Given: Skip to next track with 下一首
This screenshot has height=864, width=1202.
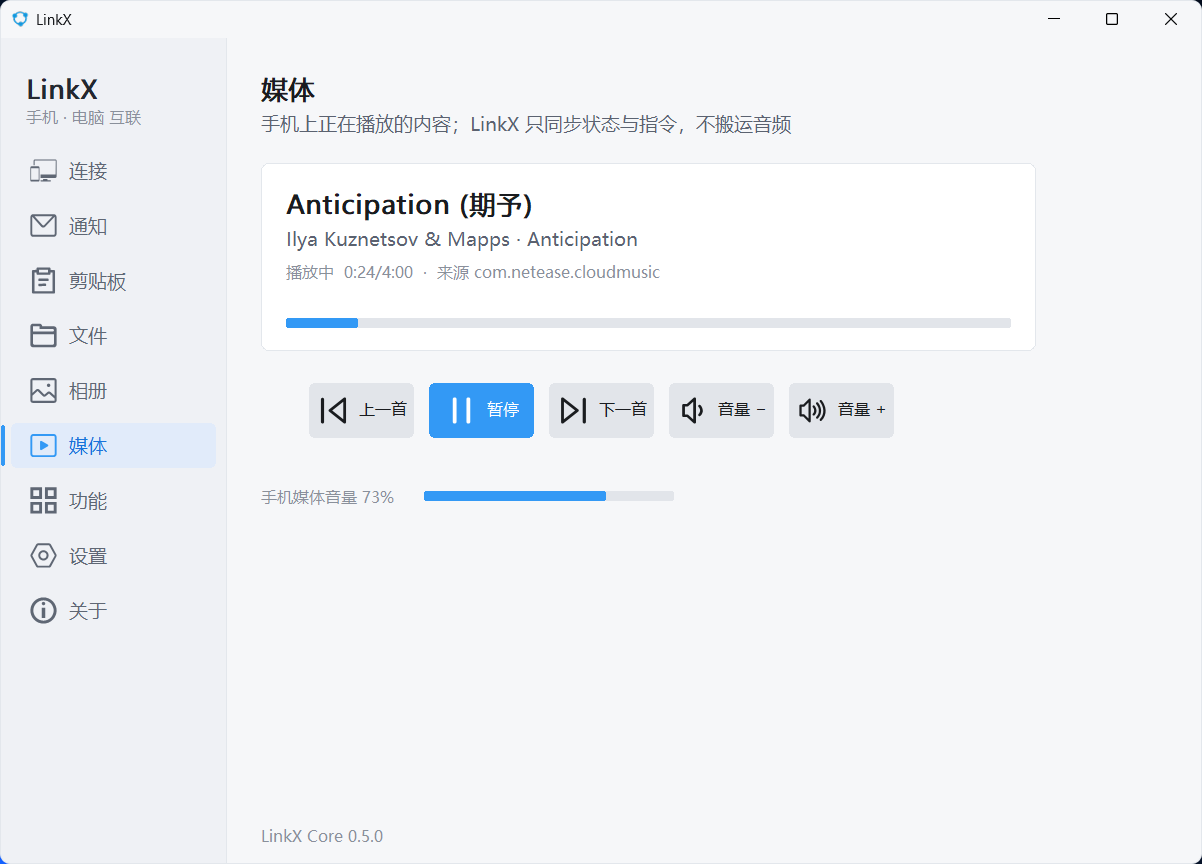Looking at the screenshot, I should tap(601, 410).
